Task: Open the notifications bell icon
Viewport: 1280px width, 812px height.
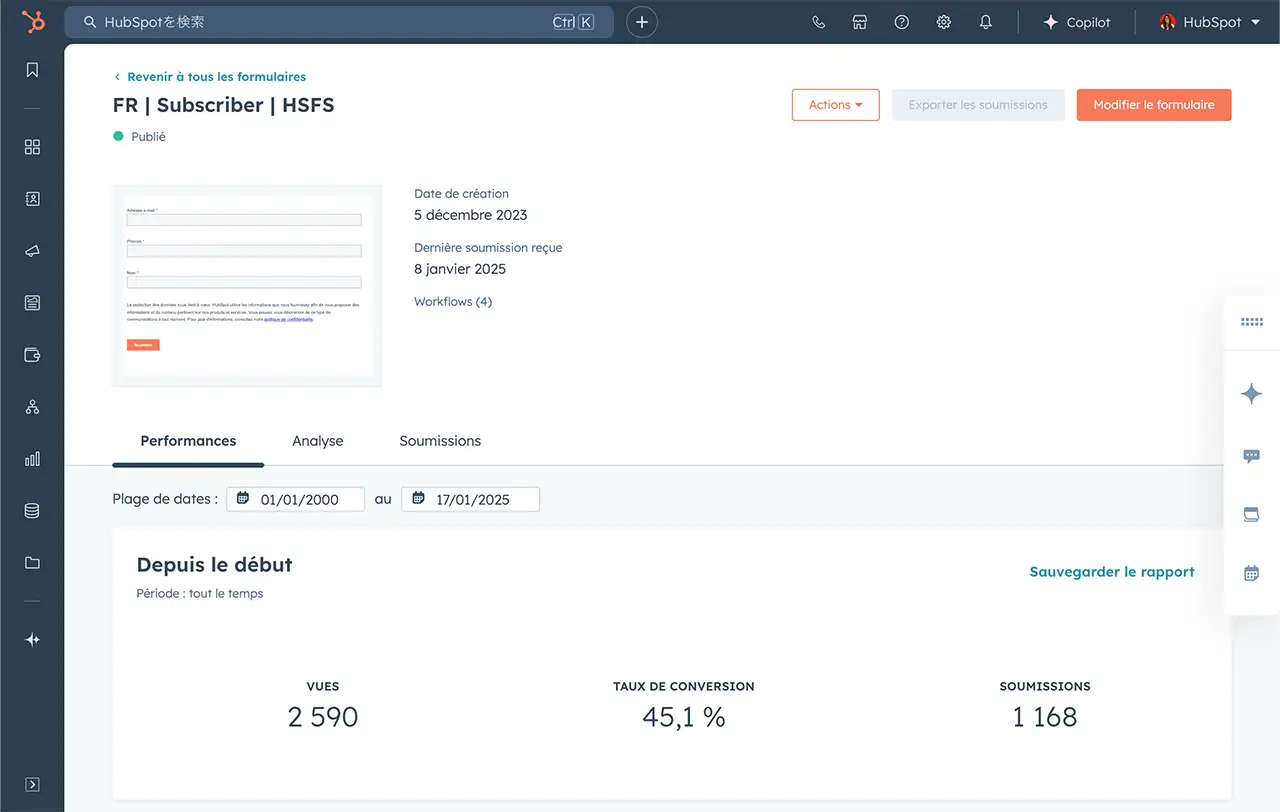Action: coord(986,22)
